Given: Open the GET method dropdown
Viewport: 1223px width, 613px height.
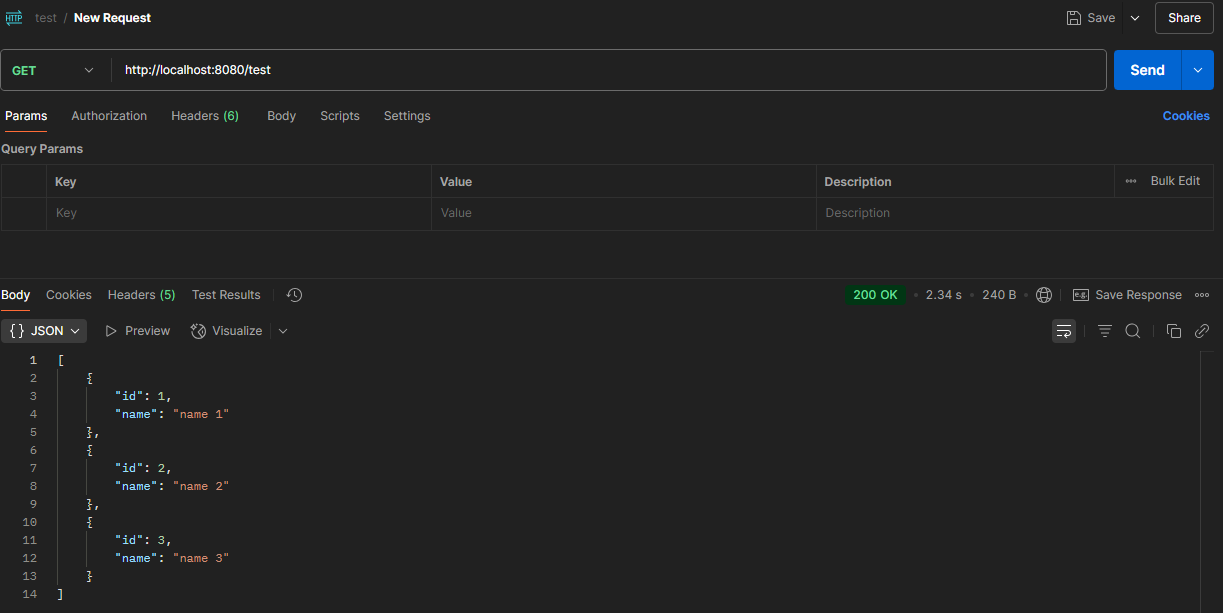Looking at the screenshot, I should [53, 70].
